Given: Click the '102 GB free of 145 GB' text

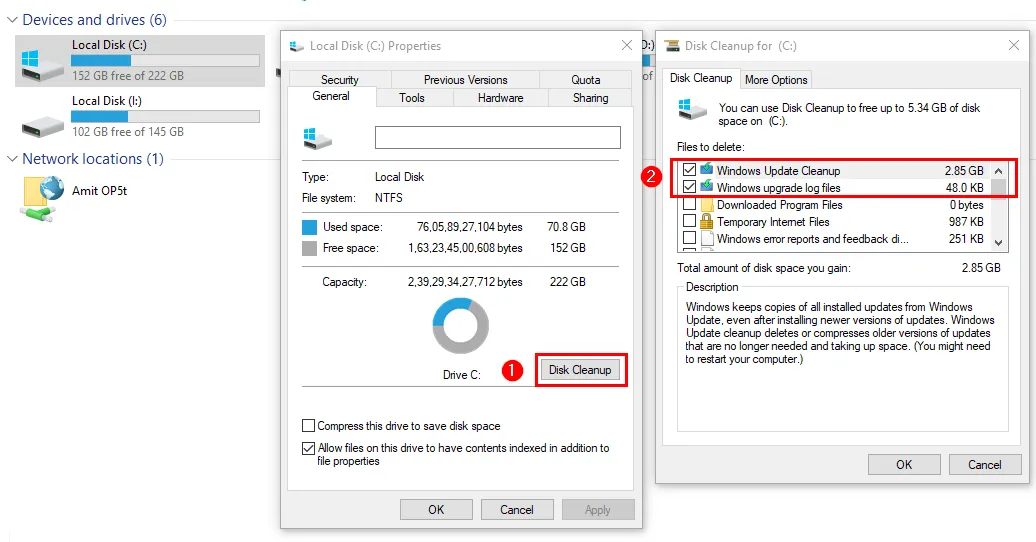Looking at the screenshot, I should (x=128, y=132).
